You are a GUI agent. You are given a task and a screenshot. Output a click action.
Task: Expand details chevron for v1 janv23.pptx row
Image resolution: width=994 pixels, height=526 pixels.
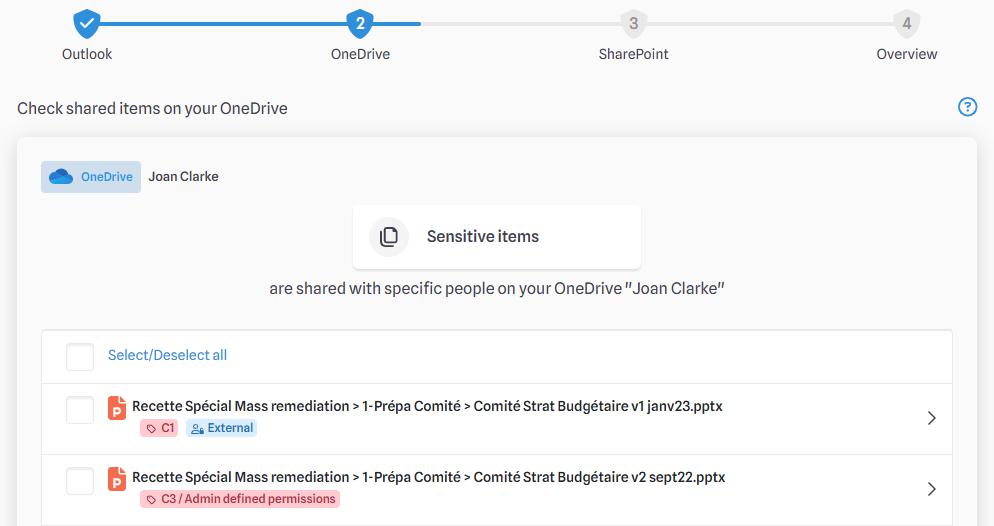(x=931, y=418)
